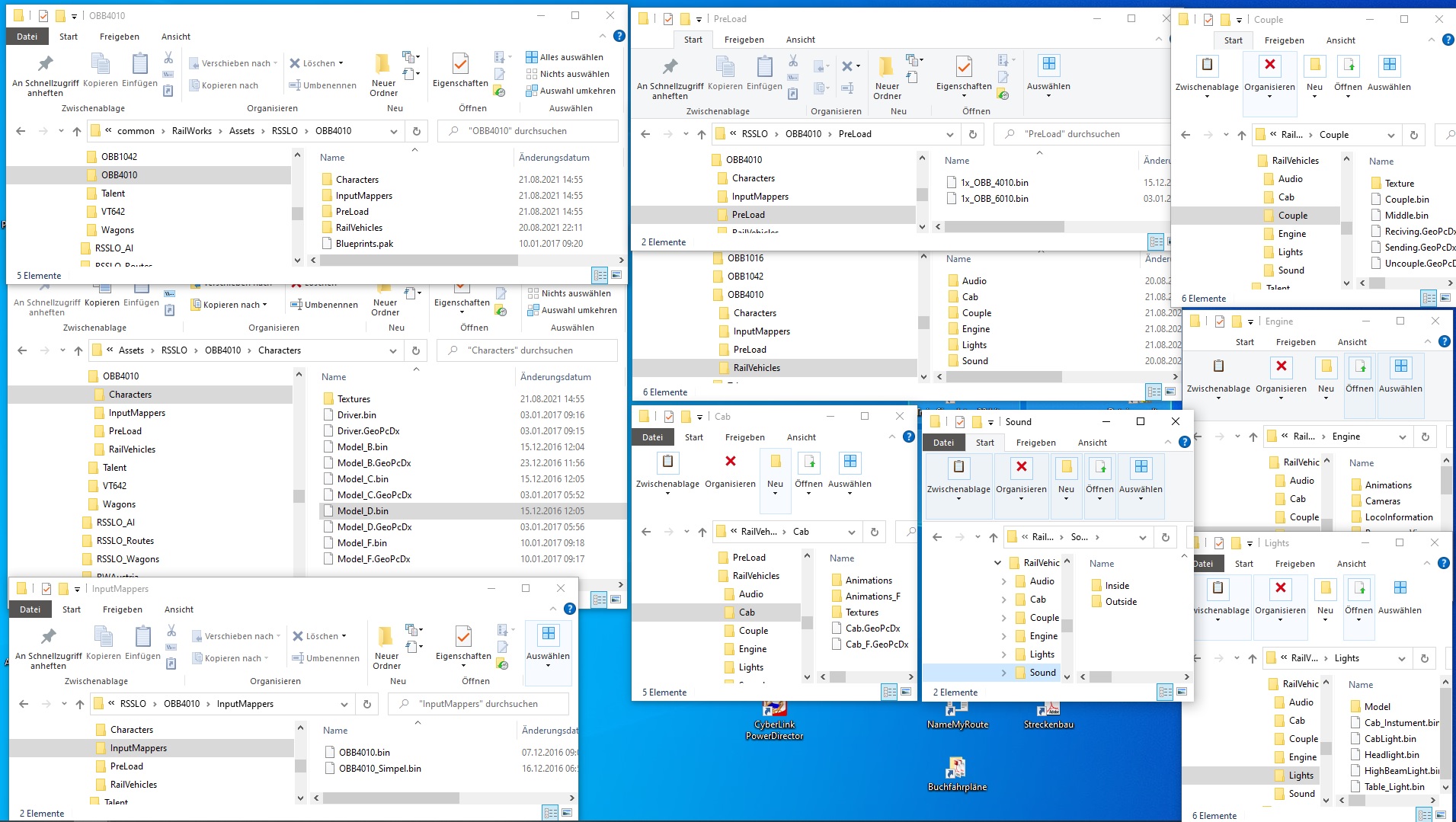Open Verschieben nach dropdown in InputMappers window

277,636
